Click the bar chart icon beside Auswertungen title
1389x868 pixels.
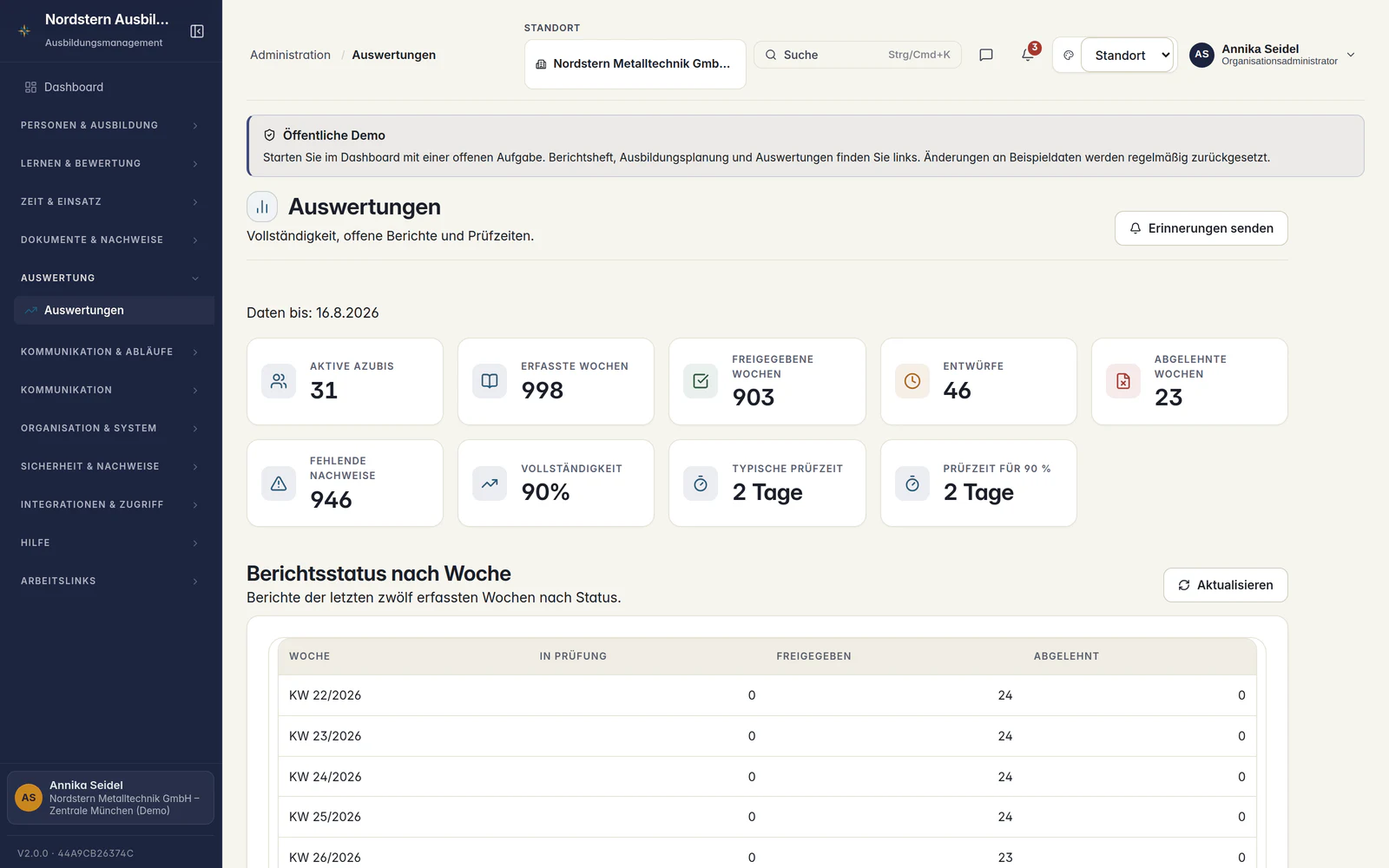point(262,207)
